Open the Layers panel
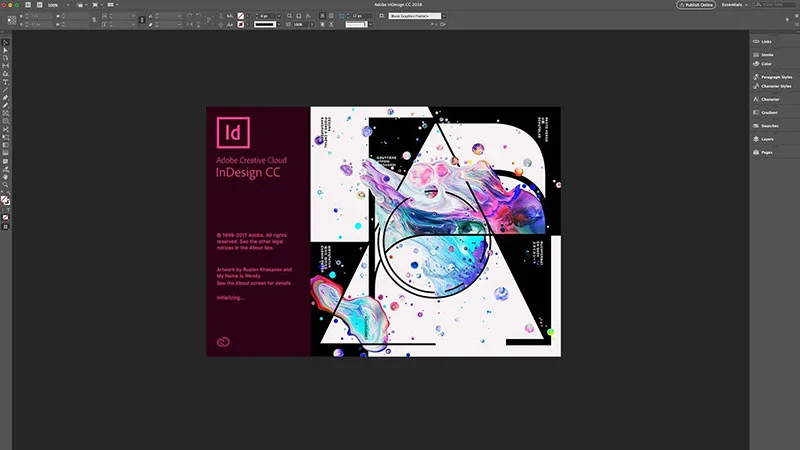 [763, 139]
